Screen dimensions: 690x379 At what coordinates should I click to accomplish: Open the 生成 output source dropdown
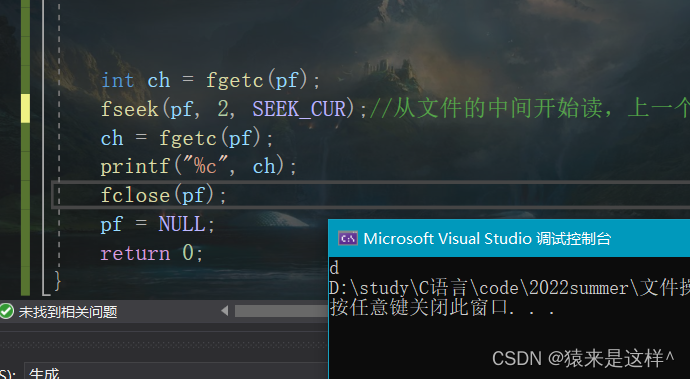tap(176, 372)
